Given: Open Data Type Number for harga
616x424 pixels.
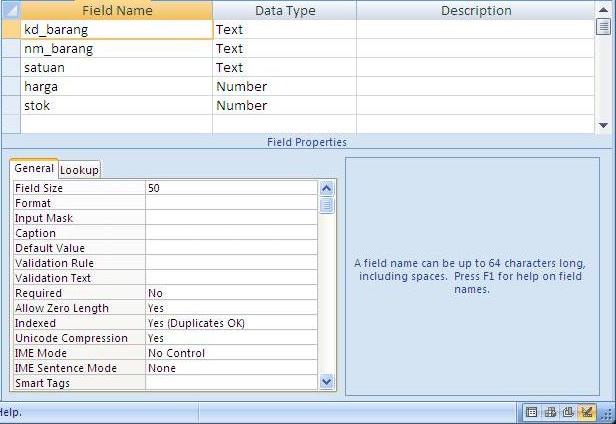Looking at the screenshot, I should [x=285, y=86].
